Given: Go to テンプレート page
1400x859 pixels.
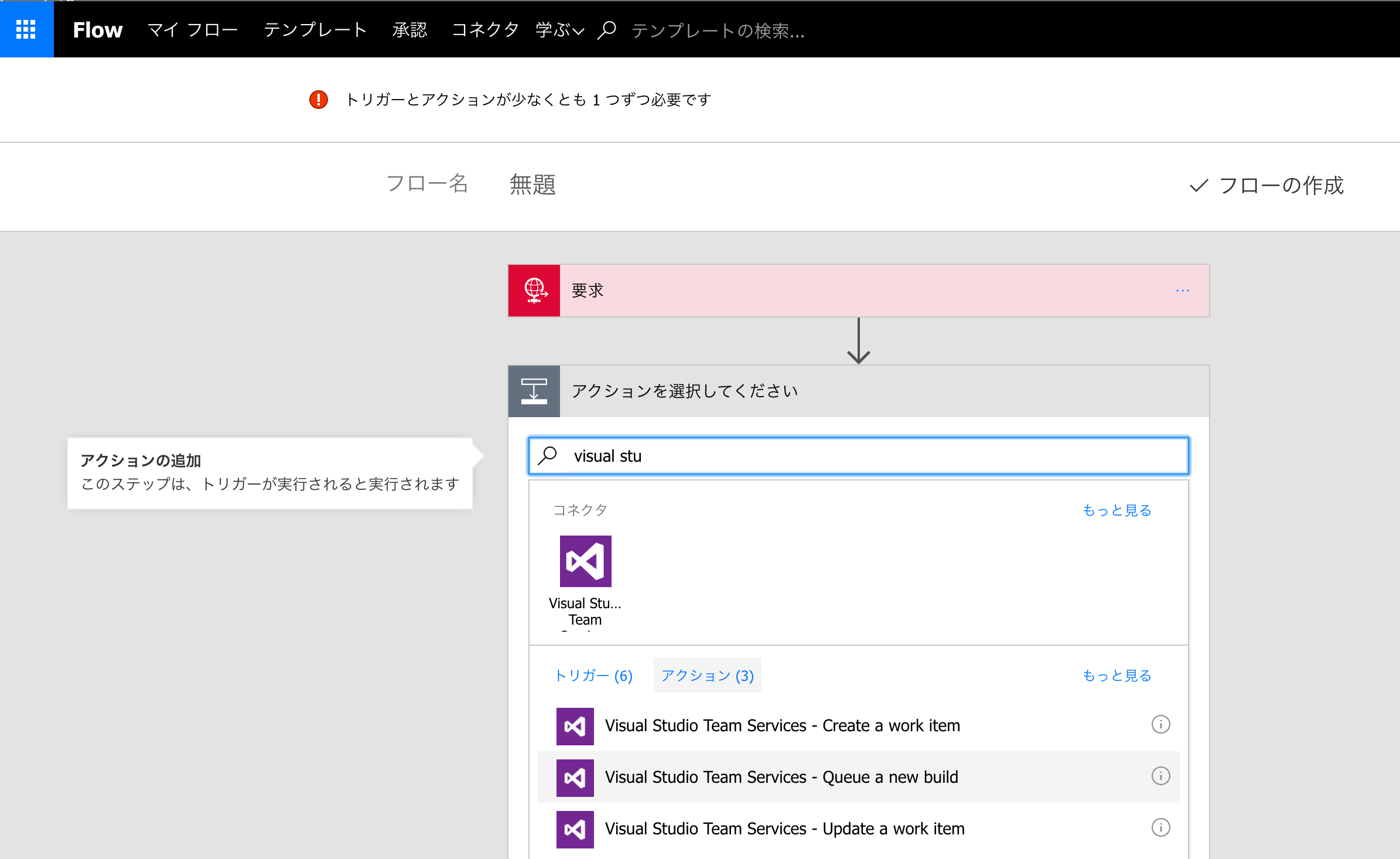Looking at the screenshot, I should tap(315, 30).
